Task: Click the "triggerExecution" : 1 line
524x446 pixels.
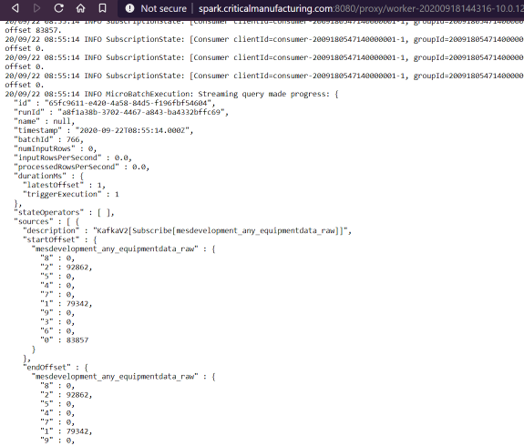Action: coord(71,194)
